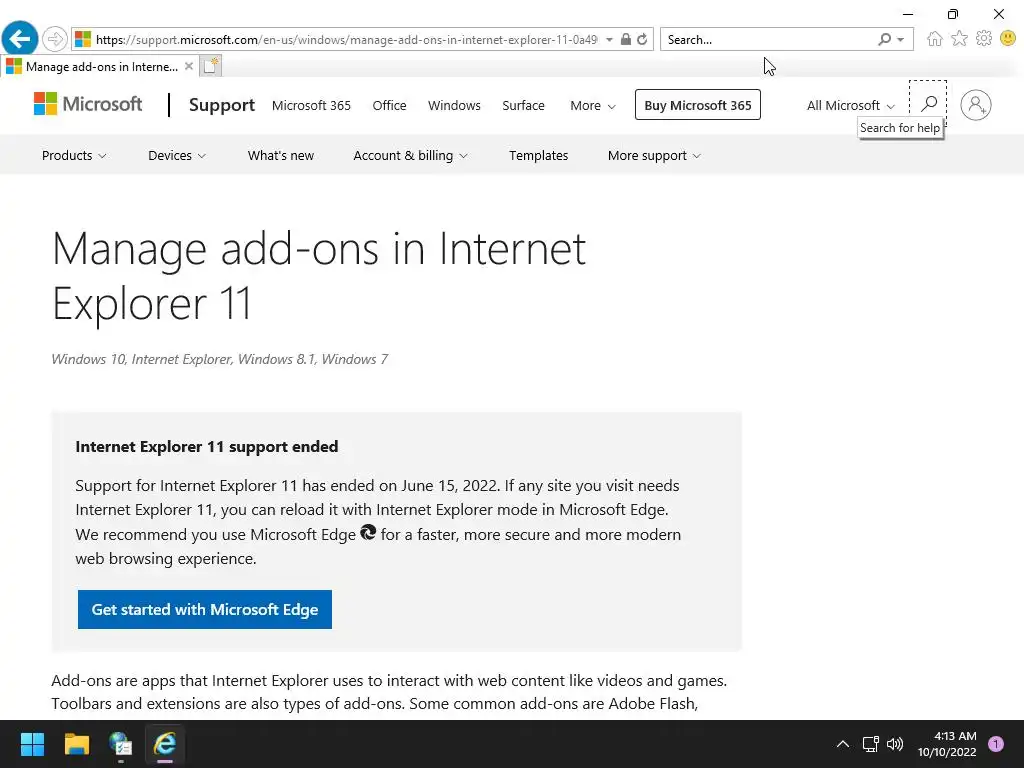This screenshot has width=1024, height=768.
Task: Expand the Devices menu
Action: point(177,155)
